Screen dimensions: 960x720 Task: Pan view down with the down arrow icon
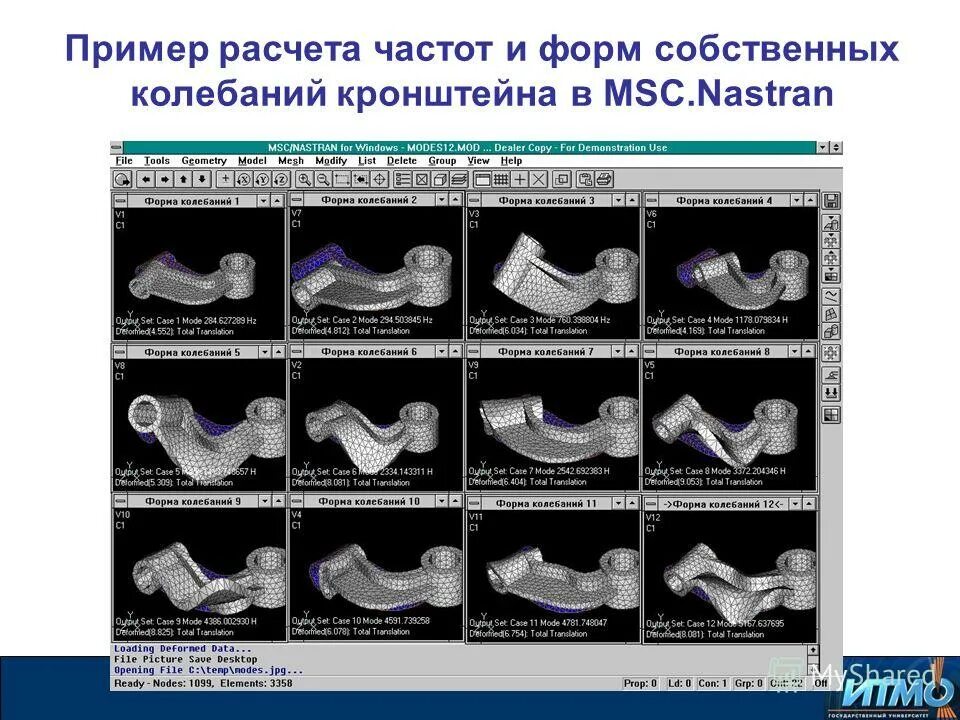click(x=202, y=179)
